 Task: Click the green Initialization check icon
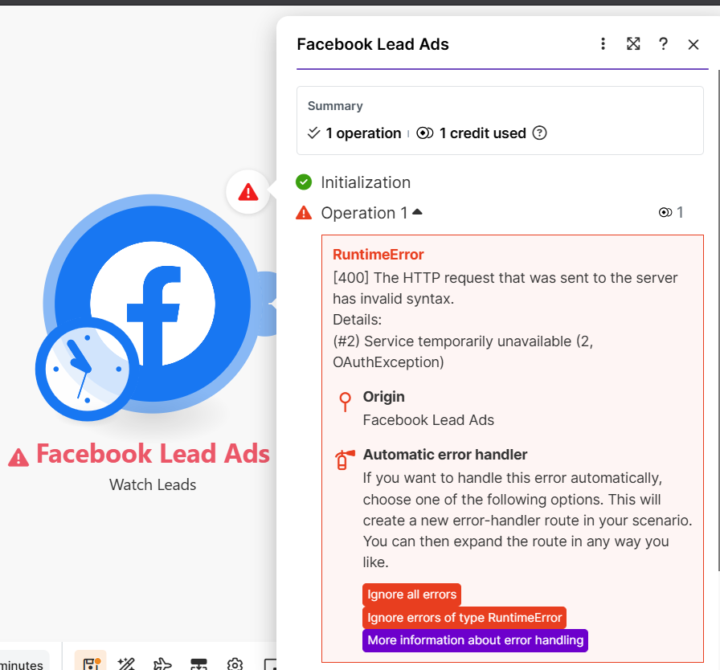coord(304,182)
